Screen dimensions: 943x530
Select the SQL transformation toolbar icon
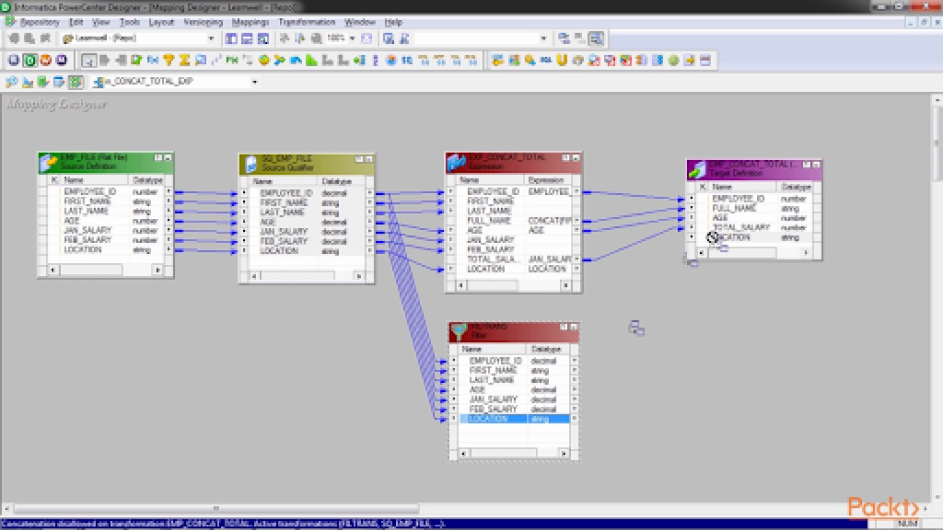tap(545, 60)
